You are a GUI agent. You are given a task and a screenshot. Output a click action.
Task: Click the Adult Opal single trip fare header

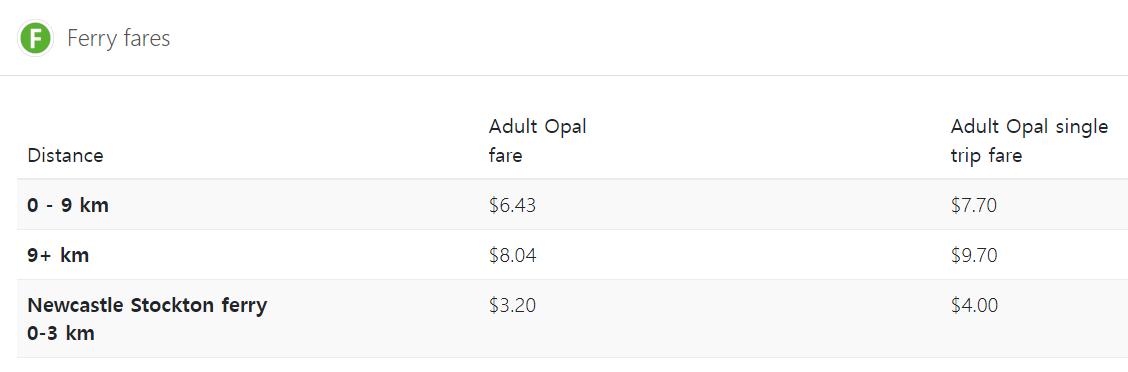pos(1029,141)
